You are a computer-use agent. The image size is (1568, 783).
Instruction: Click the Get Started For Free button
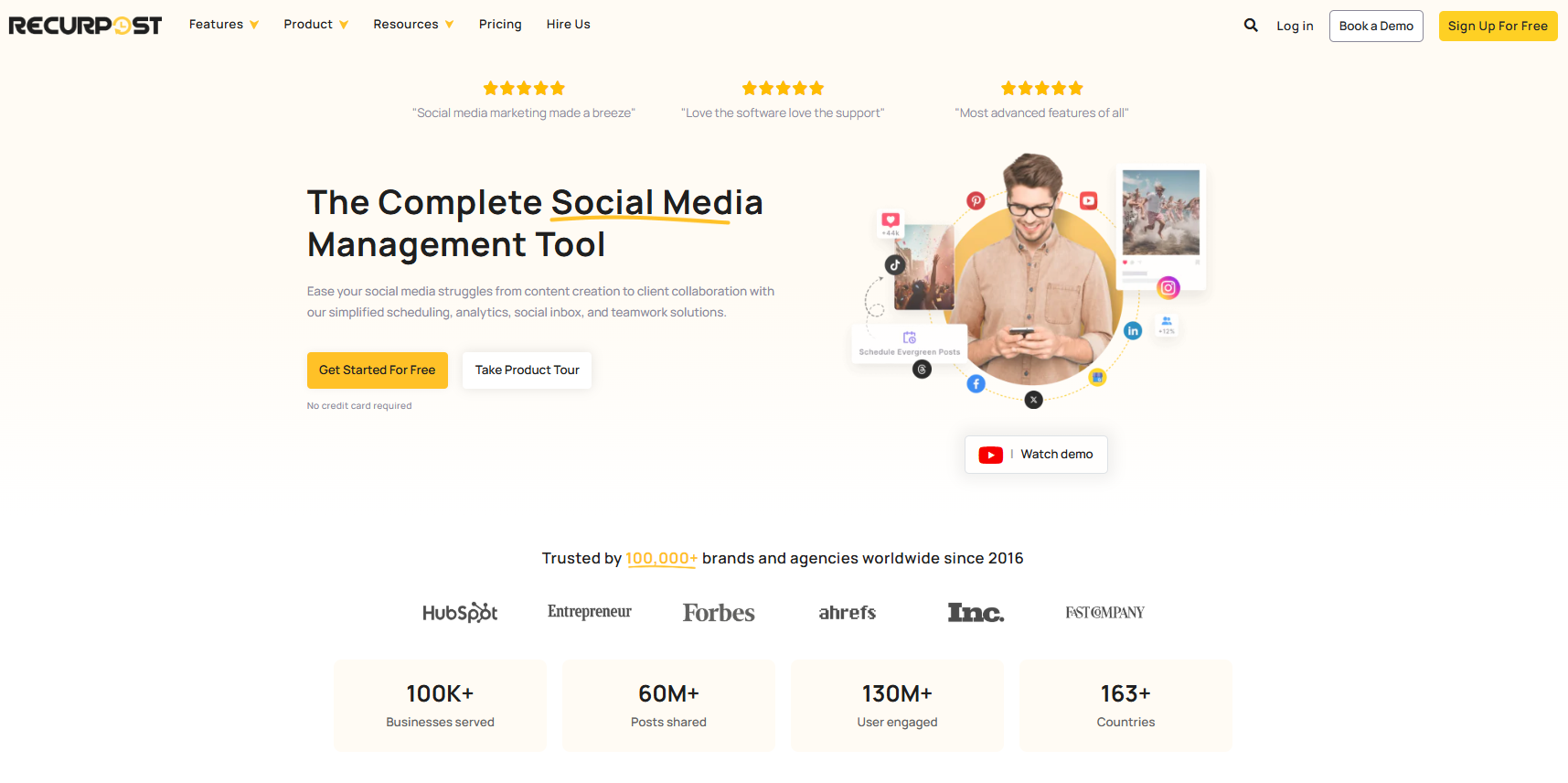pos(377,370)
